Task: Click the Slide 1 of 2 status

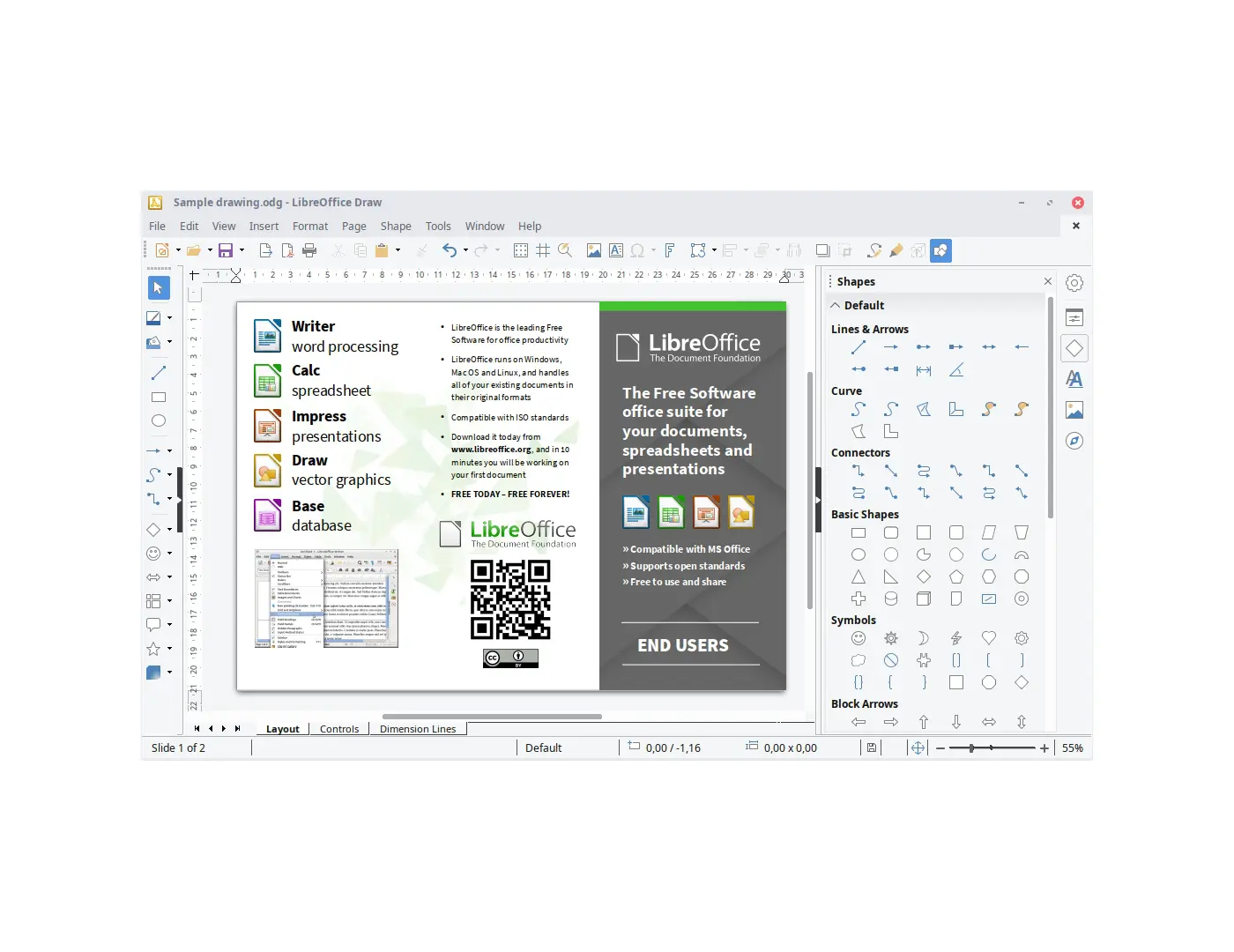Action: (x=178, y=748)
